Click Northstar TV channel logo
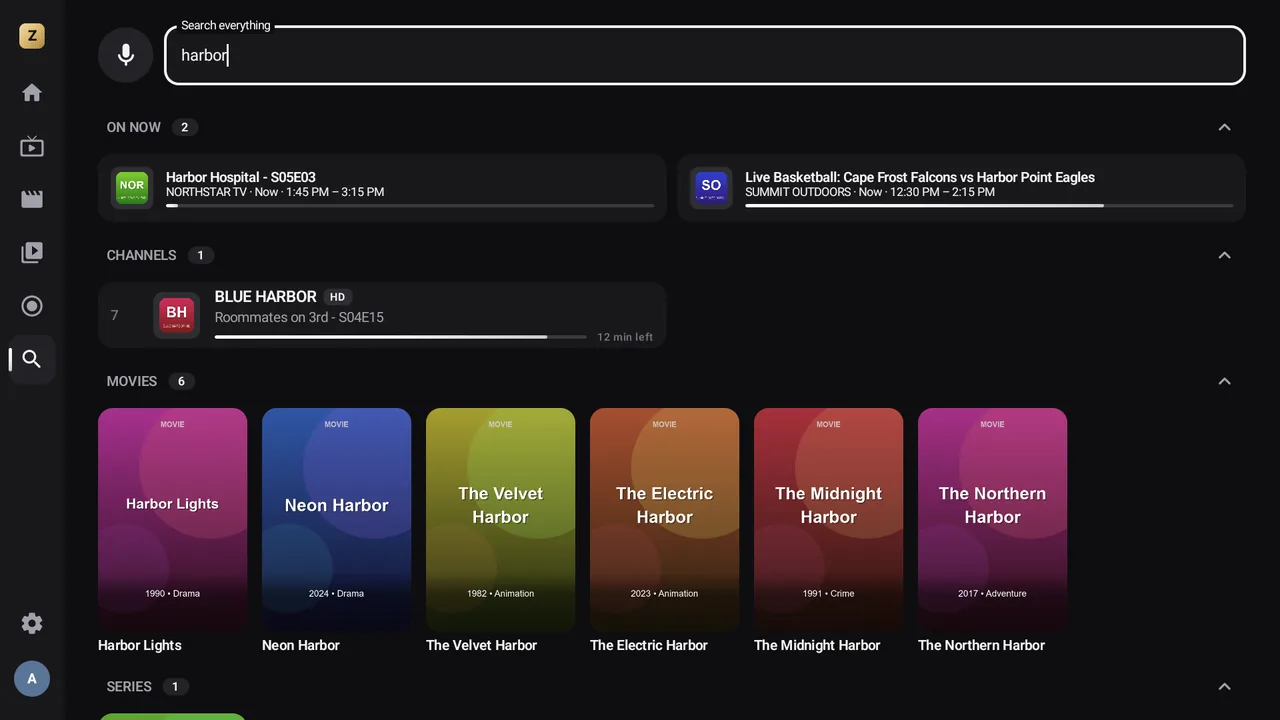1280x720 pixels. 132,187
